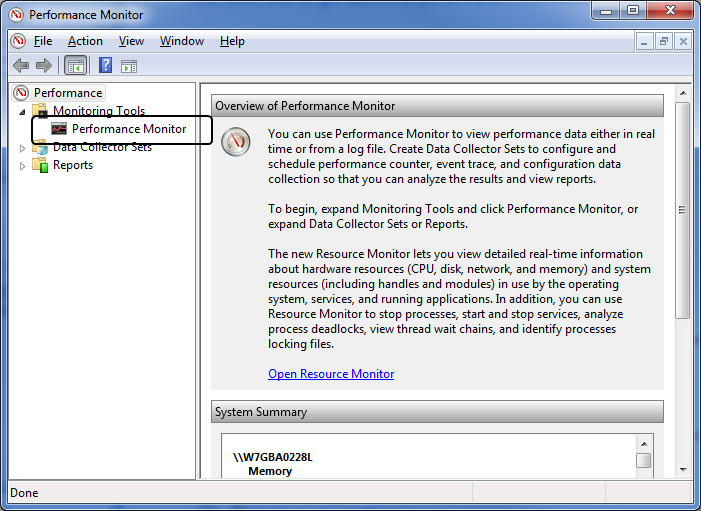Viewport: 701px width, 511px height.
Task: Expand the Reports tree node
Action: point(22,166)
